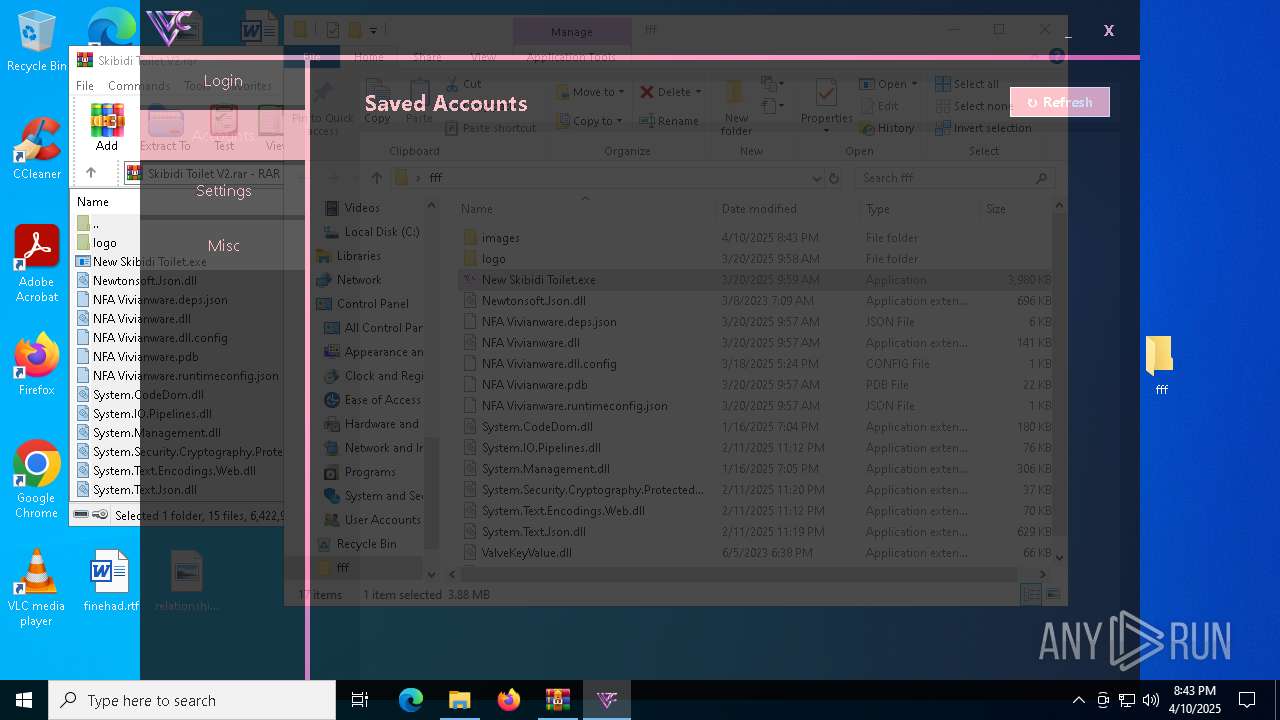Viewport: 1280px width, 720px height.
Task: Open CCleaner desktop shortcut
Action: coord(37,148)
